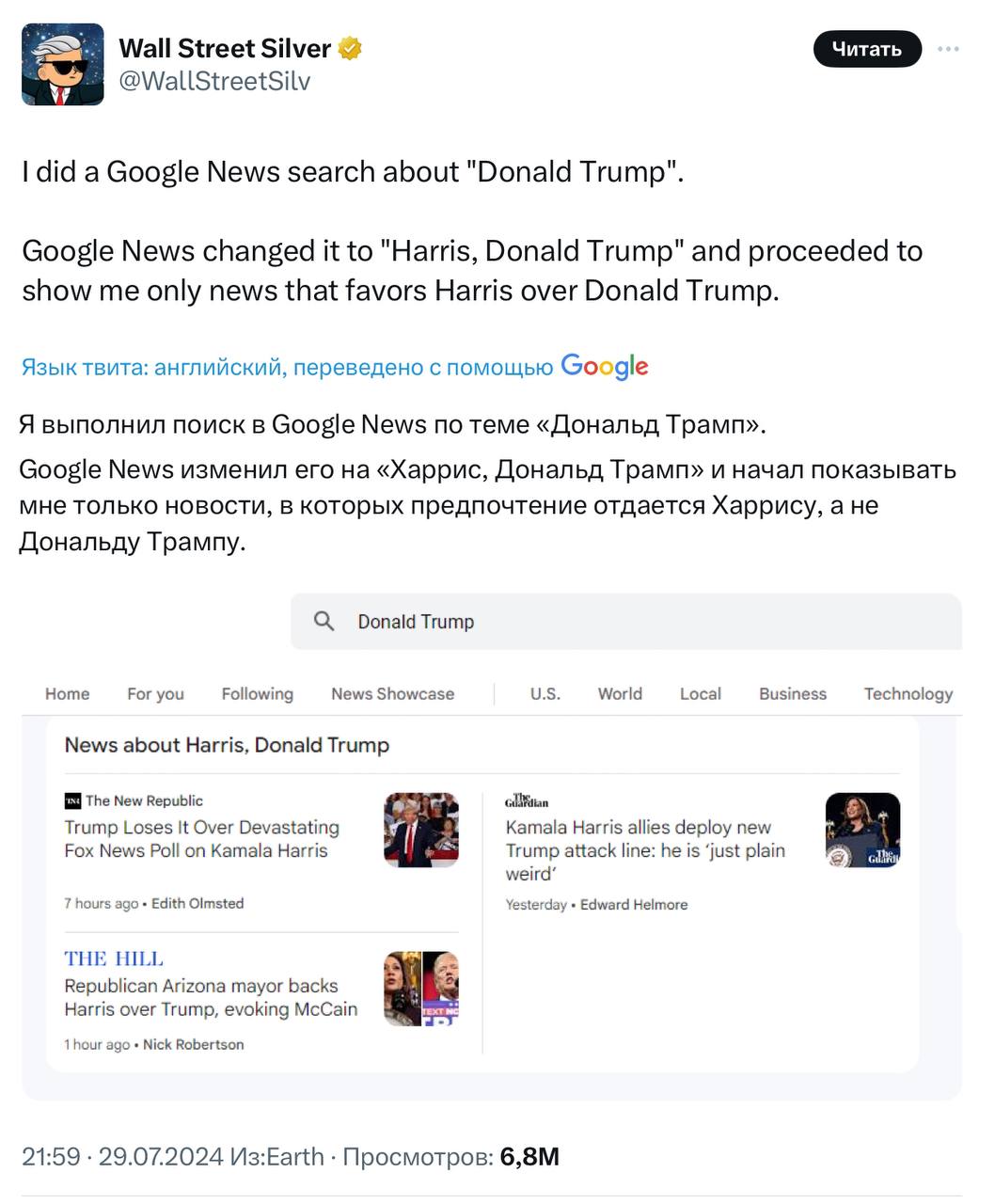This screenshot has width=995, height=1204.
Task: Open the three-dot more options menu
Action: 950,49
